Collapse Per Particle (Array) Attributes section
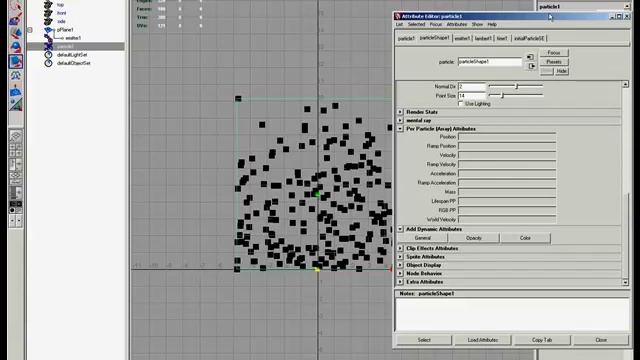640x360 pixels. pyautogui.click(x=400, y=129)
